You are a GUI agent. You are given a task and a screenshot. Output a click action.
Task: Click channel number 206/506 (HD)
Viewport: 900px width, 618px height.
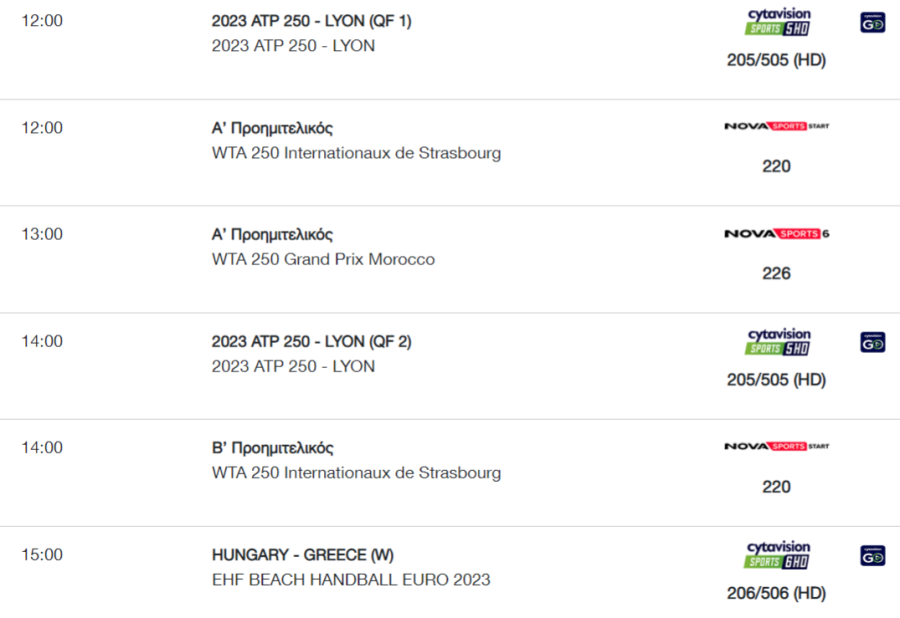777,593
